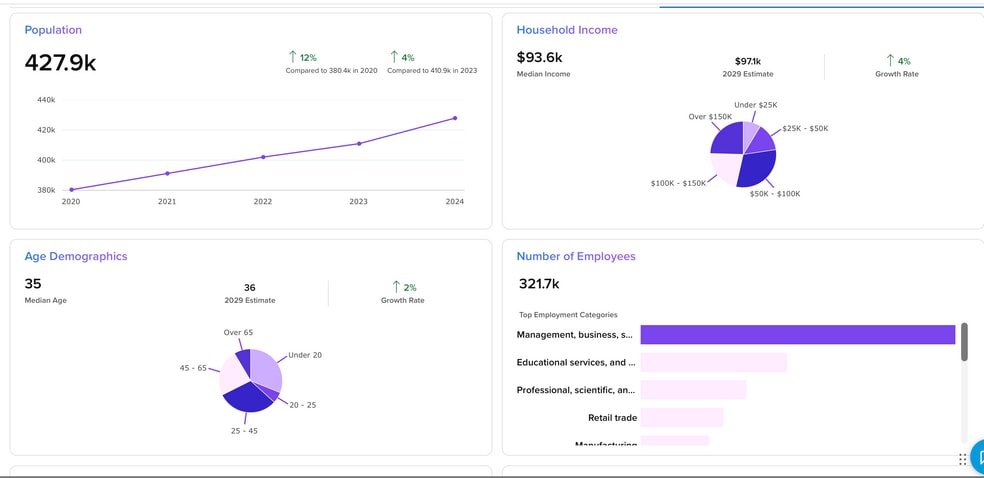The height and width of the screenshot is (478, 984).
Task: Open the Population card title
Action: tap(53, 30)
